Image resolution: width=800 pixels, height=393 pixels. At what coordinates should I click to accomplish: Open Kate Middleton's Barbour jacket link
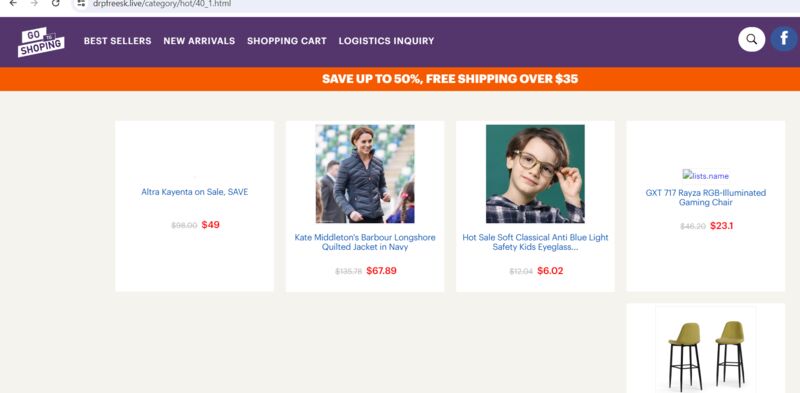point(365,242)
